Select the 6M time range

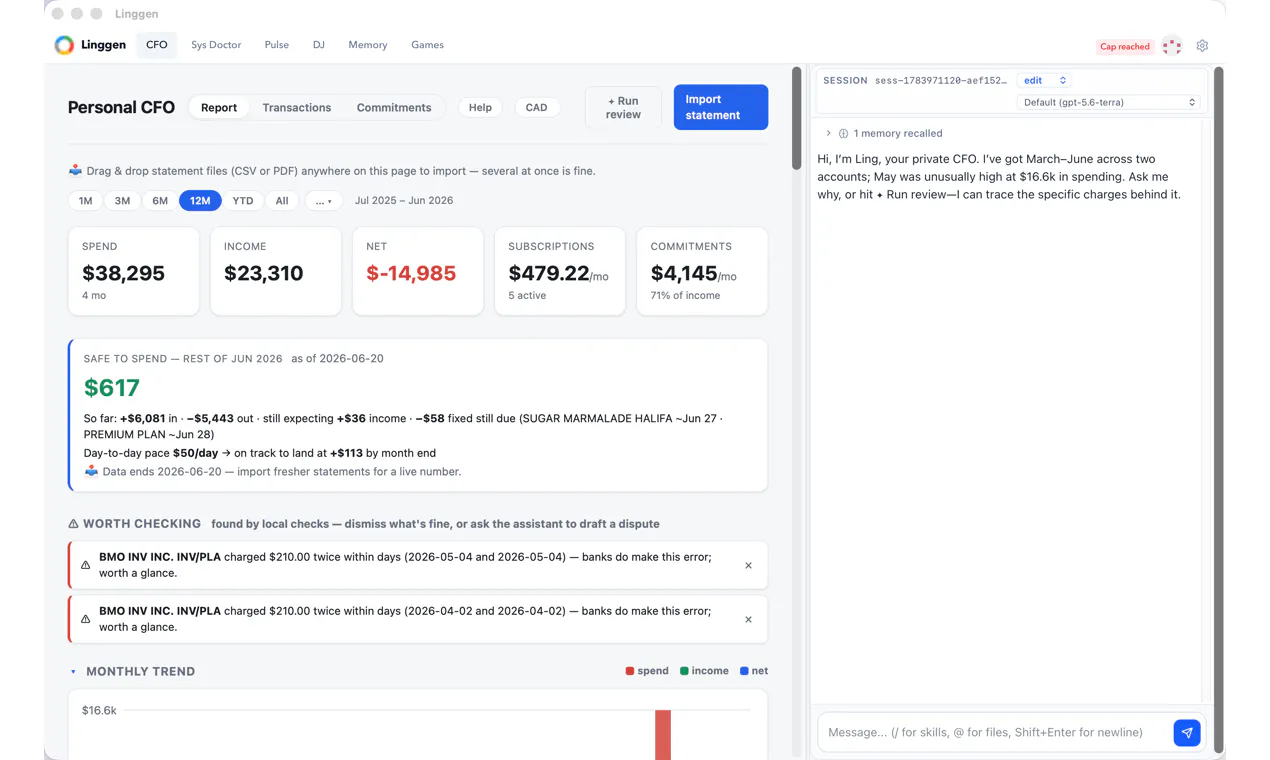point(160,201)
